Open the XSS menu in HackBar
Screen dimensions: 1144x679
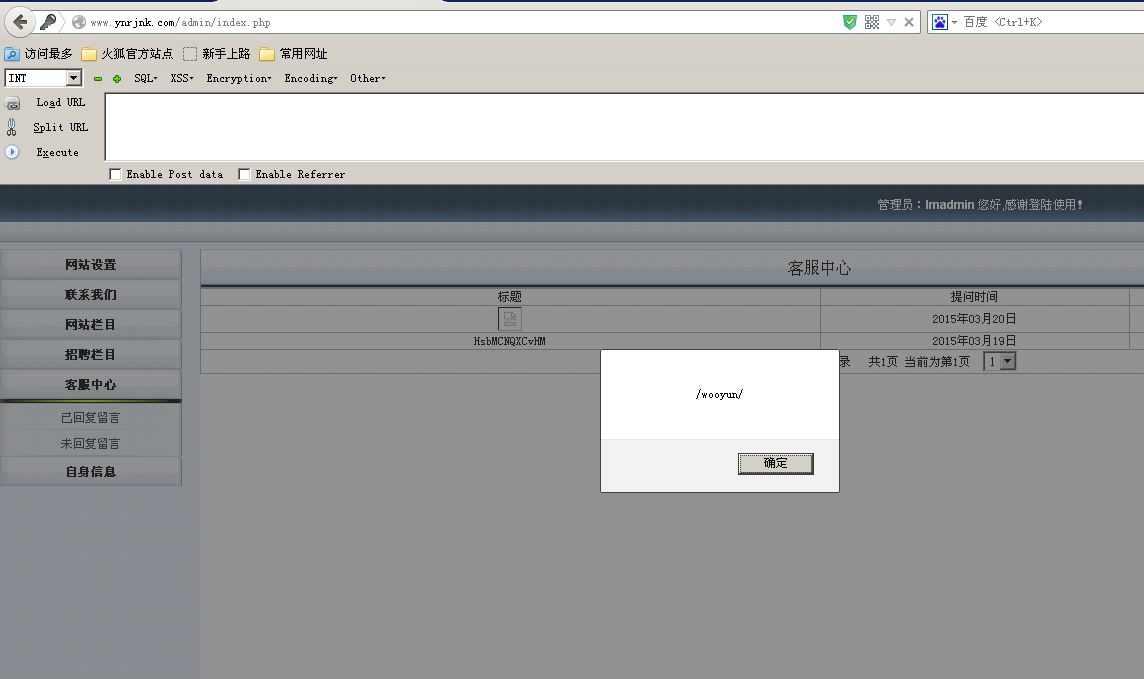(x=182, y=78)
